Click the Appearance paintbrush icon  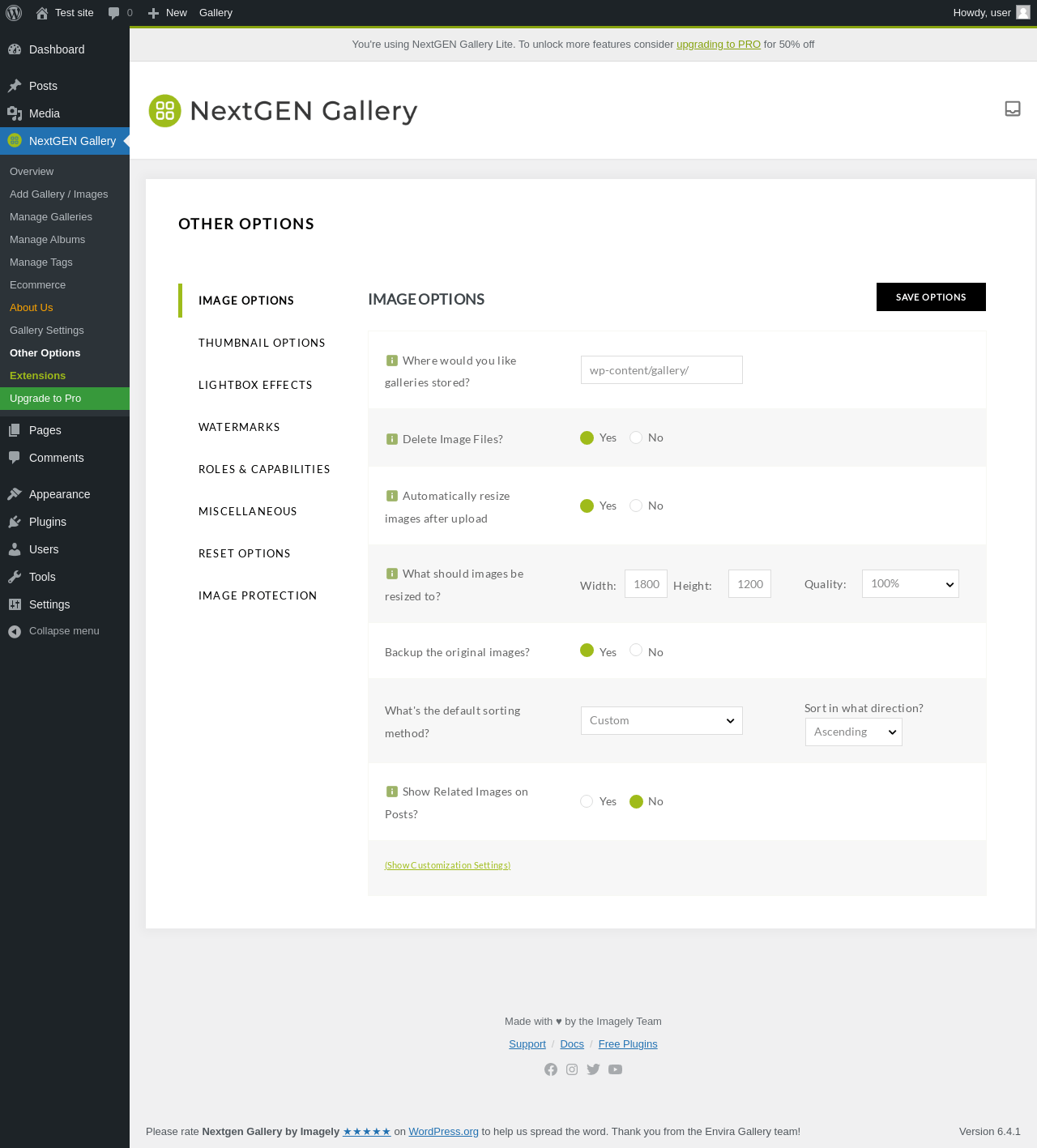pos(15,494)
